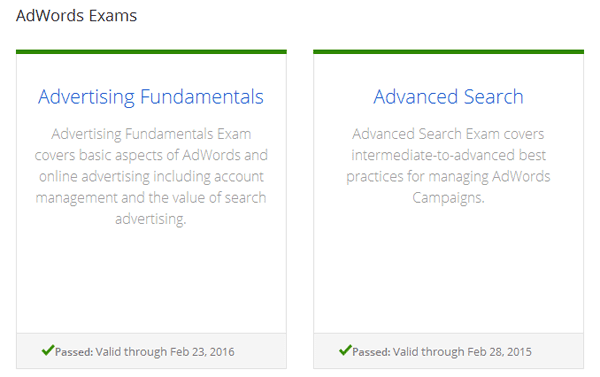Image resolution: width=600 pixels, height=377 pixels.
Task: Click the Advanced Search card footer
Action: click(448, 351)
